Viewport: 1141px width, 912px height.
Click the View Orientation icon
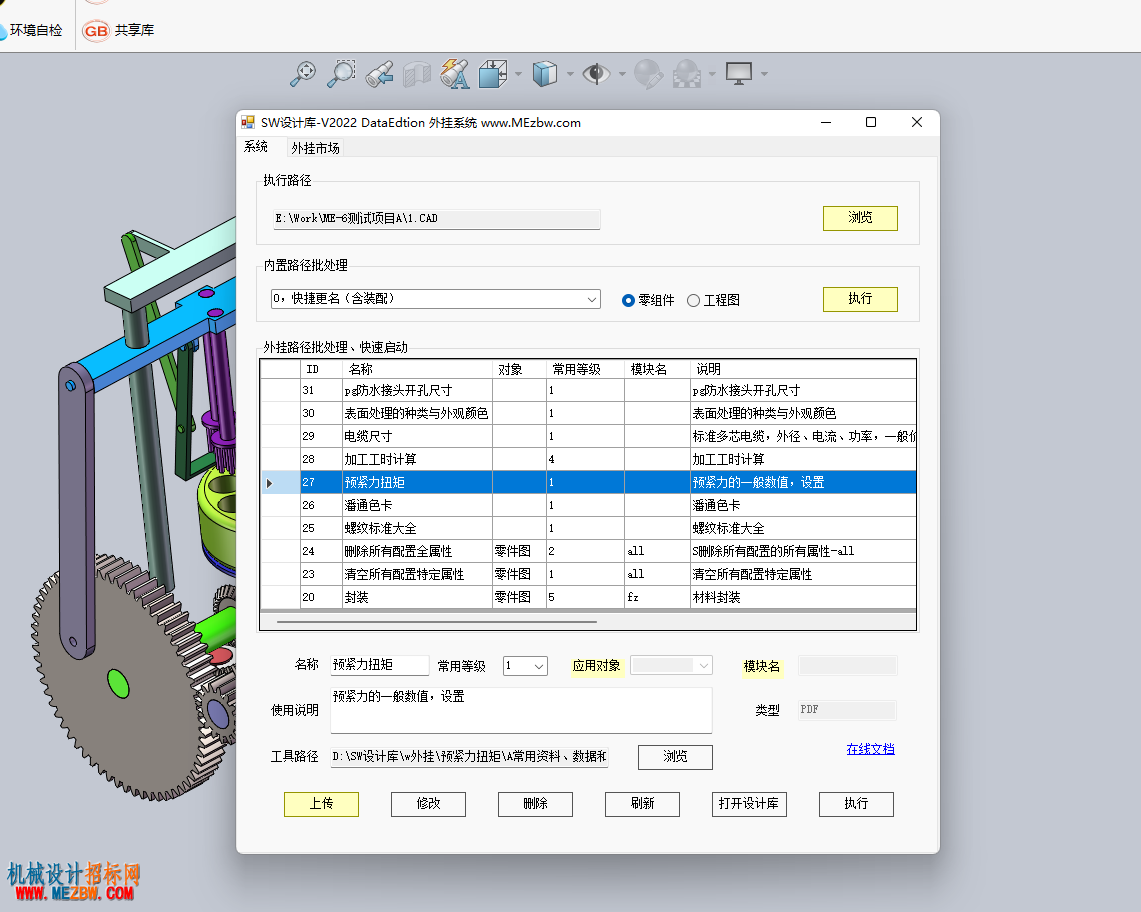493,74
